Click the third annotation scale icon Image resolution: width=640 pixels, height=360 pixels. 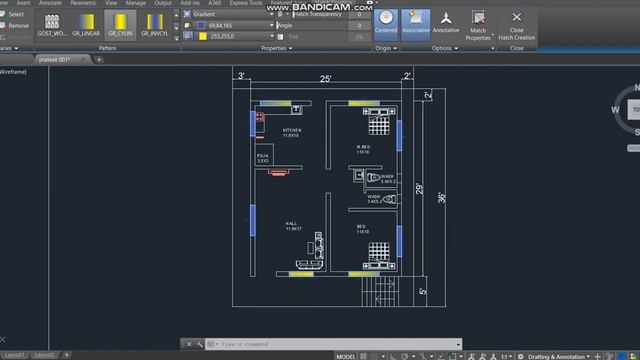click(493, 357)
